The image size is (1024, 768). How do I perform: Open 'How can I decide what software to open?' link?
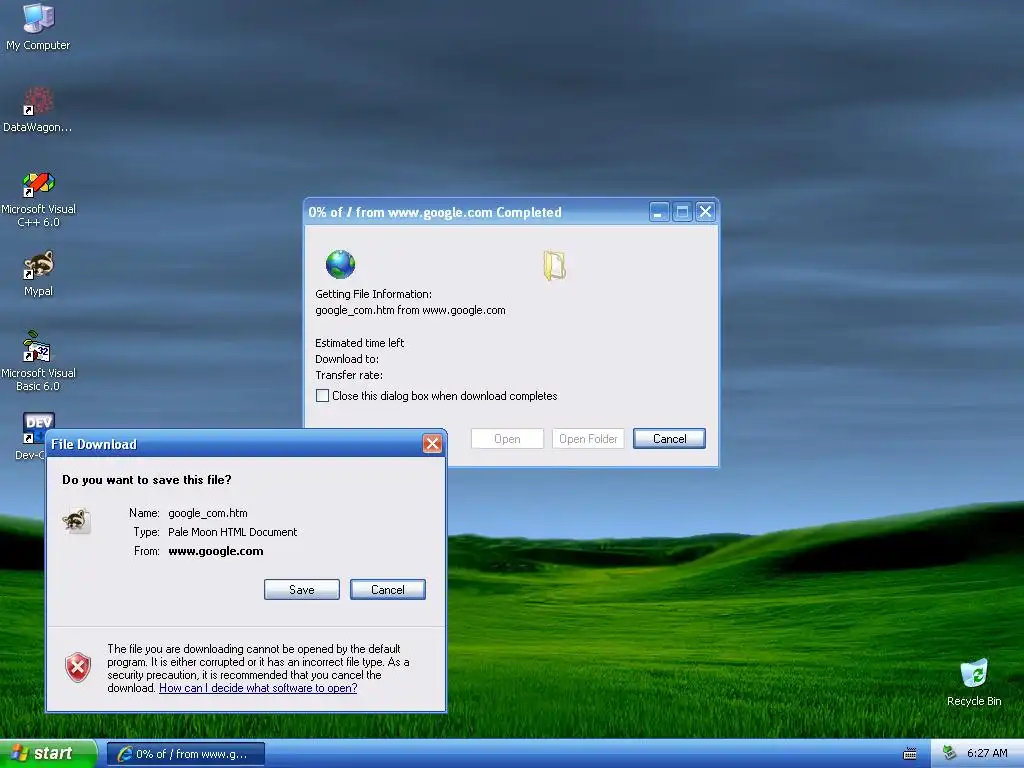pos(258,688)
